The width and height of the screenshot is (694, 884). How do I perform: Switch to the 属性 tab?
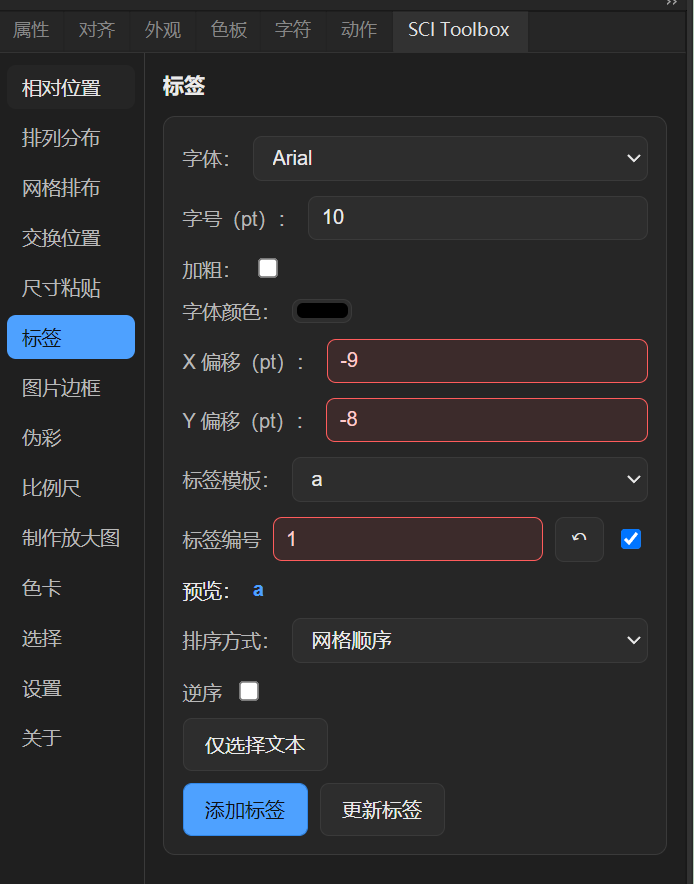pyautogui.click(x=32, y=30)
